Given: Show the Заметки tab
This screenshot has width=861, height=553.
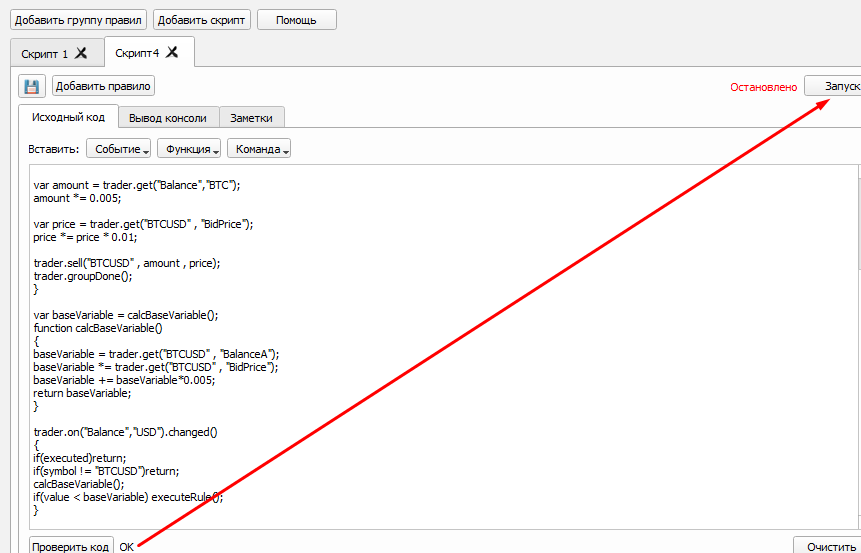Looking at the screenshot, I should point(251,117).
